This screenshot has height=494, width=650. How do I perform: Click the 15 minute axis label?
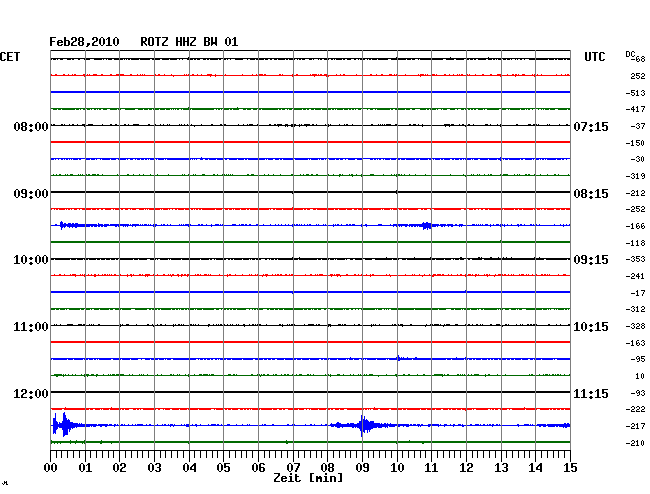(570, 468)
